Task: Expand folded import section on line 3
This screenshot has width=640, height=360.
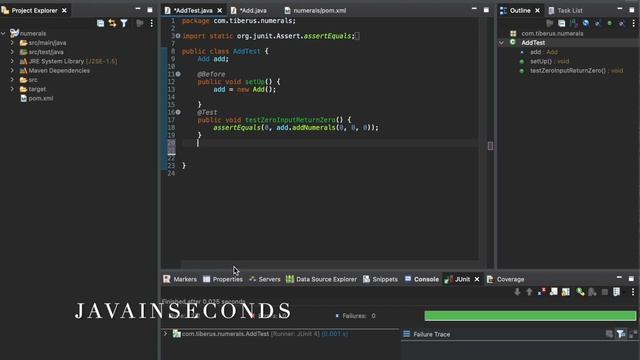Action: point(178,36)
